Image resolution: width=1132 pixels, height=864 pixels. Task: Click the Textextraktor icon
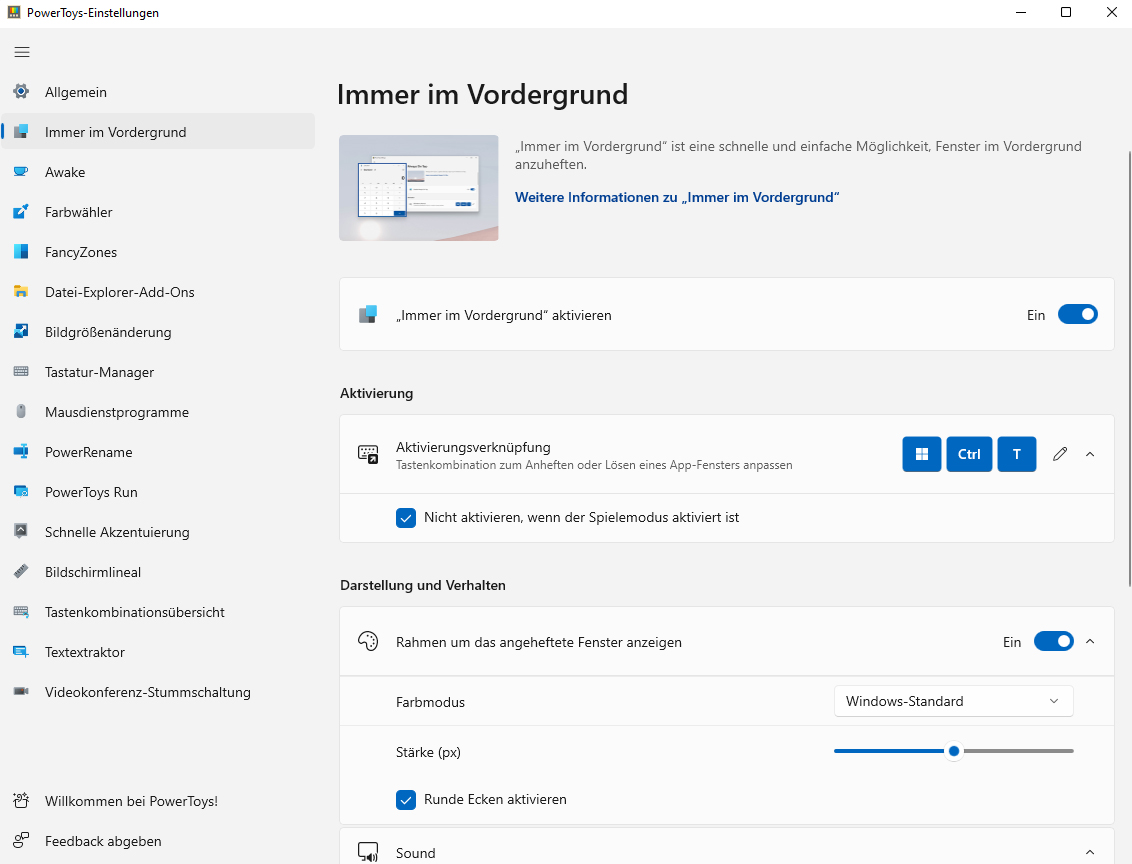pos(21,652)
